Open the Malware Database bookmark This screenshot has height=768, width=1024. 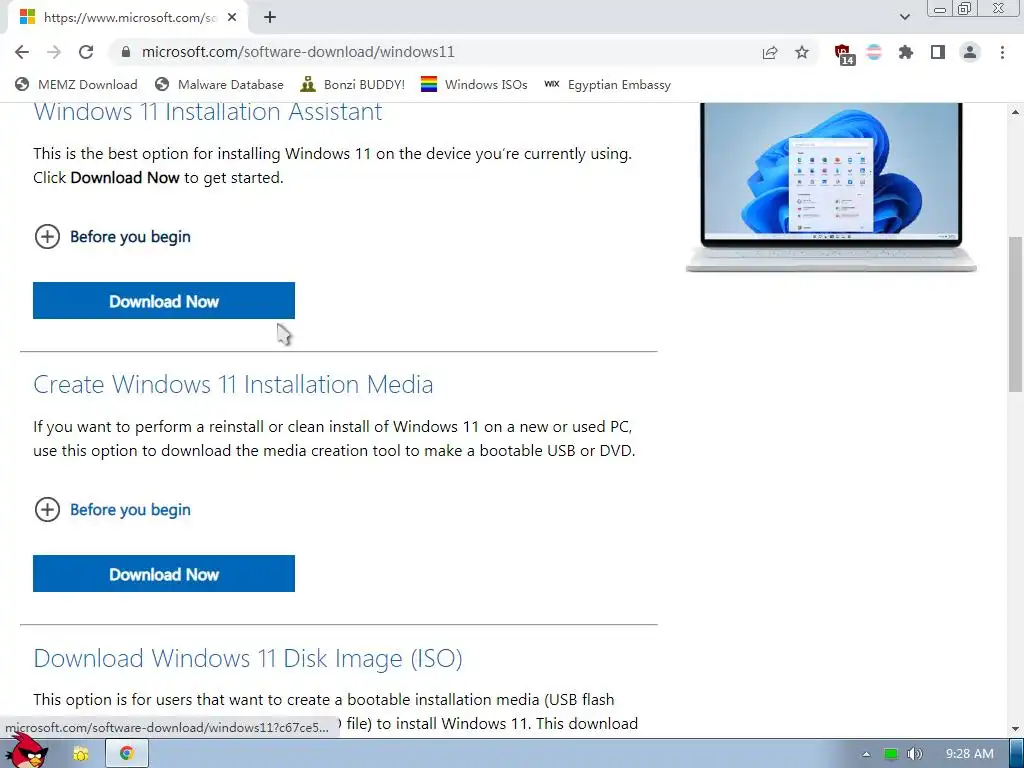point(219,84)
